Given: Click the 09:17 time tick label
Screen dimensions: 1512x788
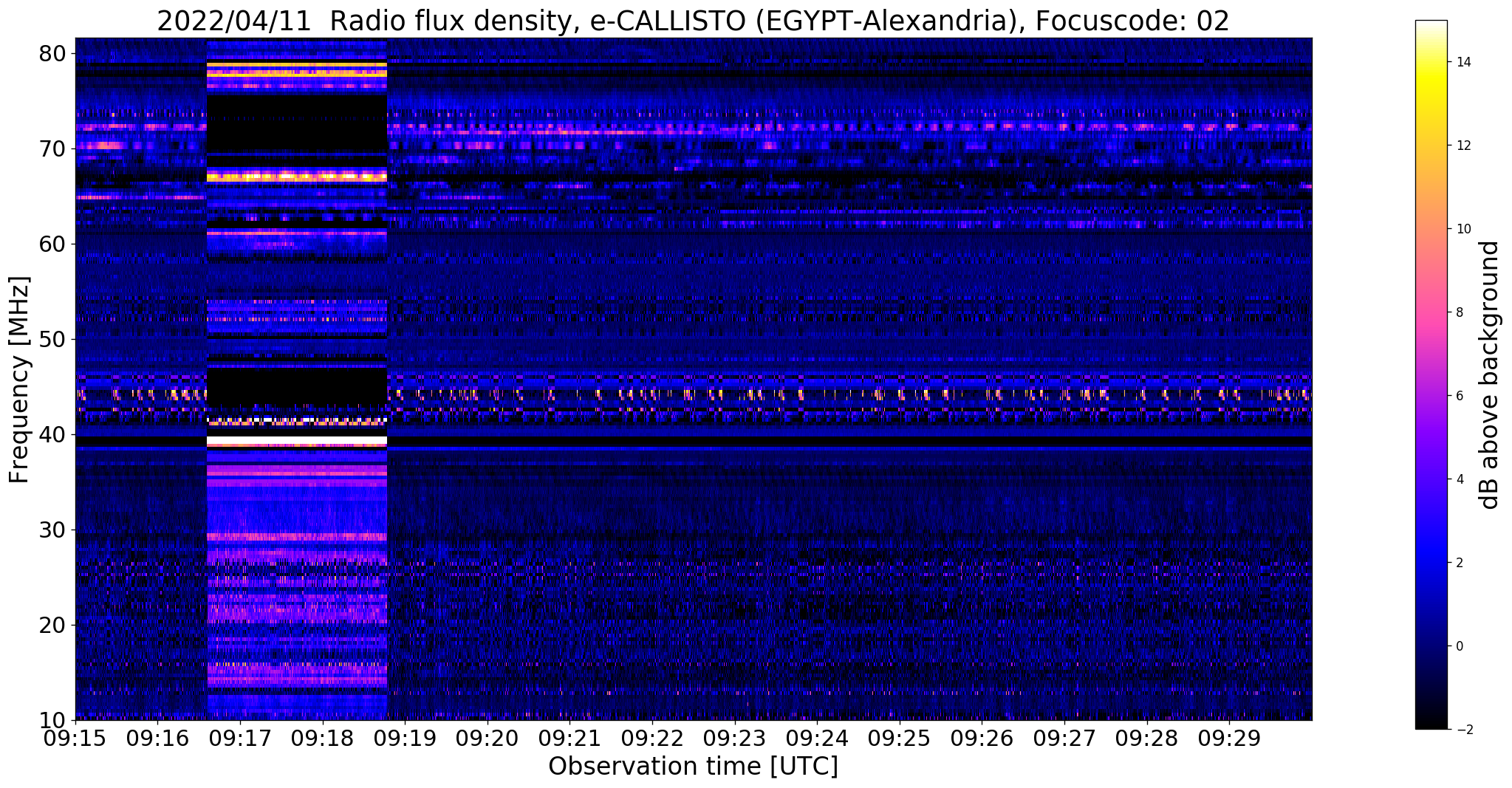Looking at the screenshot, I should pyautogui.click(x=240, y=739).
